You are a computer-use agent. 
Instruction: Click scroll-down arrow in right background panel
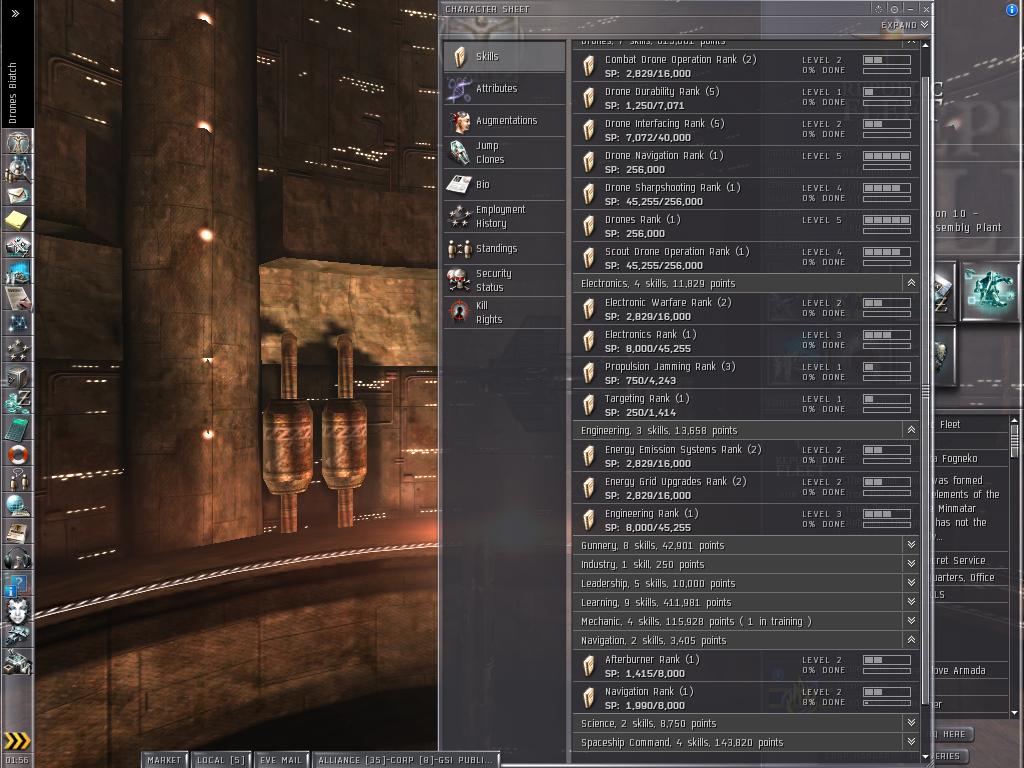pyautogui.click(x=1014, y=713)
